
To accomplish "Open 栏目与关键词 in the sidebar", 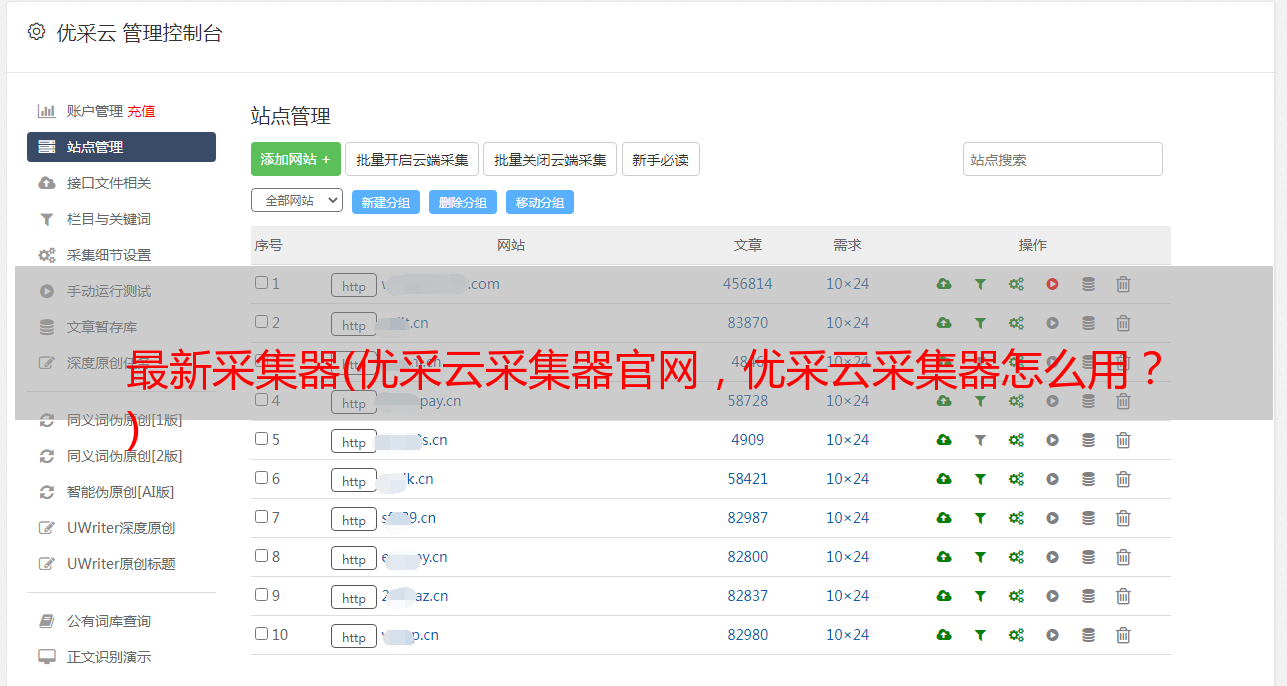I will click(109, 219).
